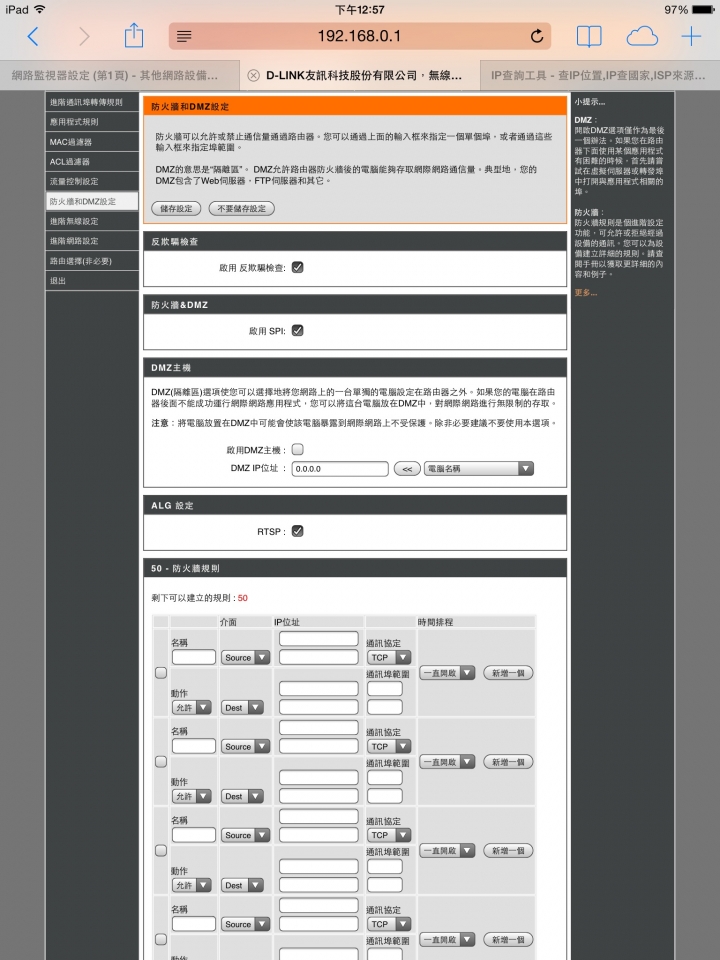
Task: Open the second rule's Source interface dropdown
Action: [246, 746]
